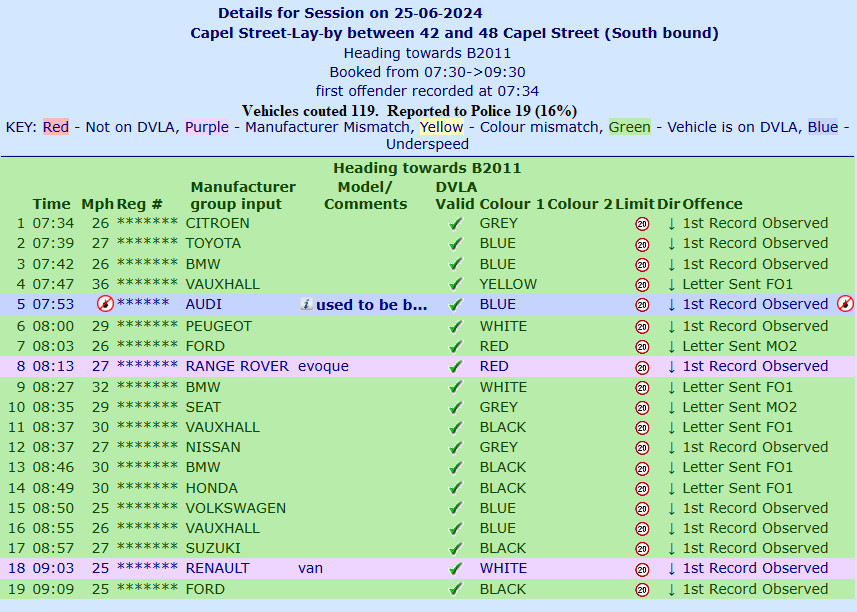Click the Colour 1 column header
The width and height of the screenshot is (857, 612).
click(512, 204)
